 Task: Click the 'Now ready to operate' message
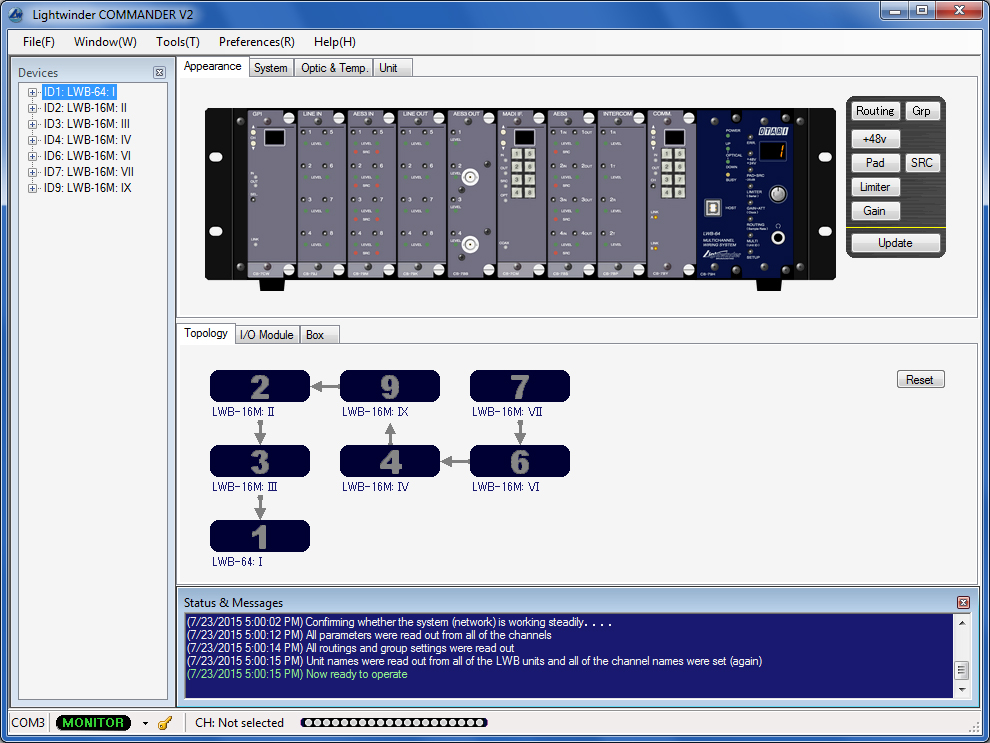pyautogui.click(x=357, y=674)
